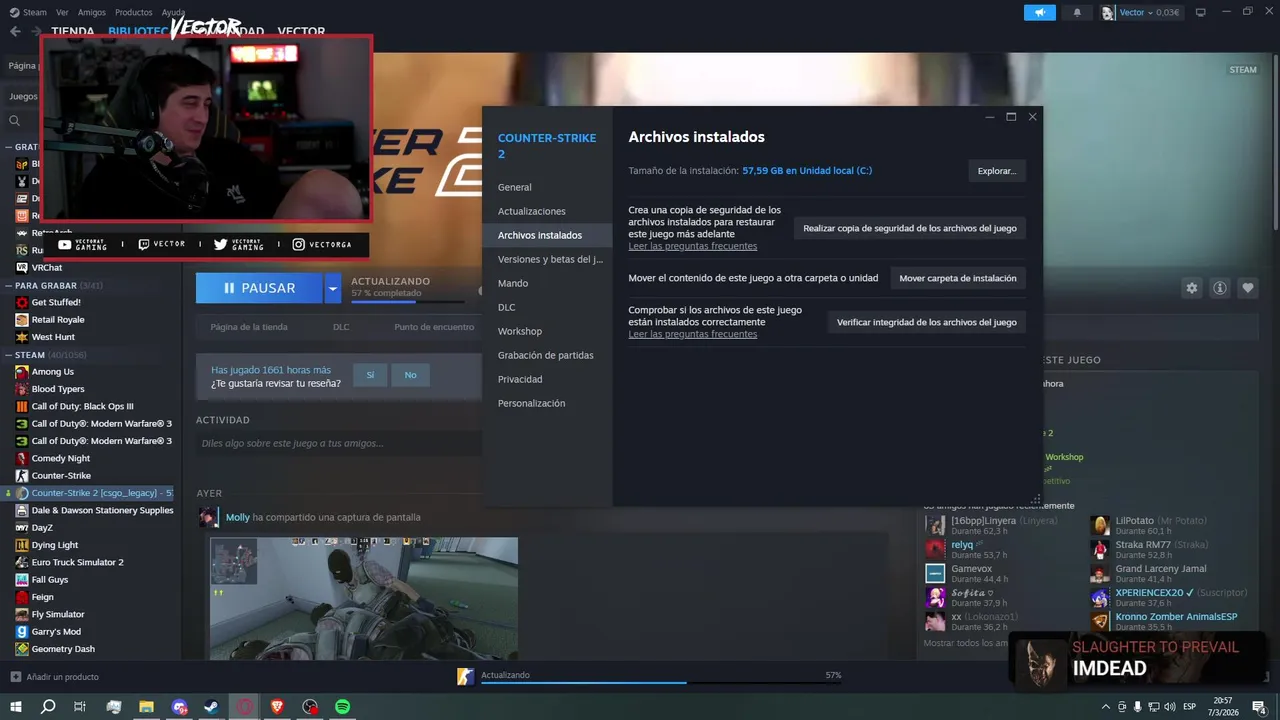The height and width of the screenshot is (720, 1280).
Task: Open the Windows notification center
Action: (1259, 707)
